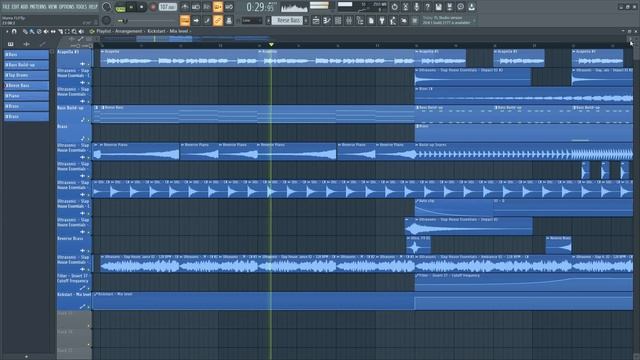This screenshot has height=360, width=640.
Task: Click the Help question mark icon
Action: (427, 7)
